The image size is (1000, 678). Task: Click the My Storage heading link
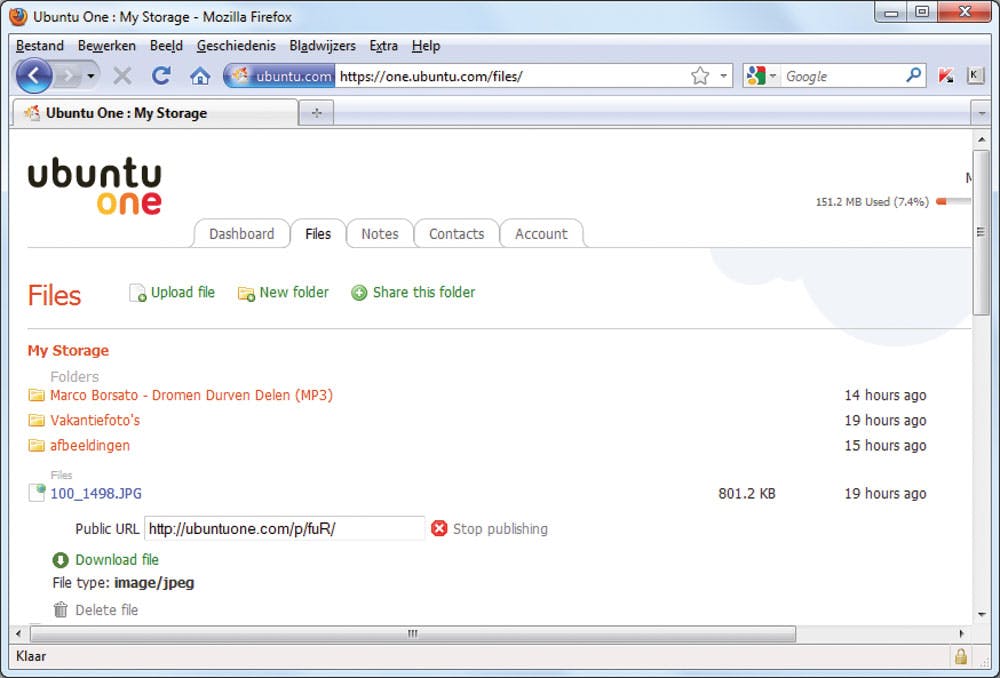tap(68, 350)
